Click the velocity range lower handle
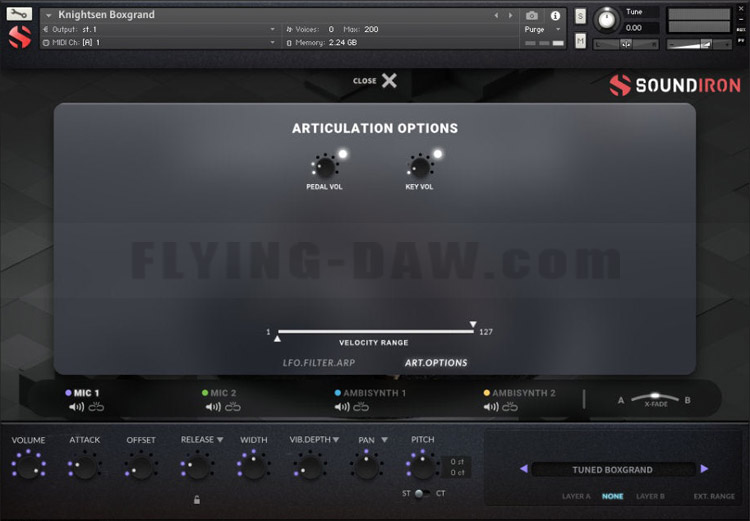This screenshot has height=521, width=750. point(277,339)
